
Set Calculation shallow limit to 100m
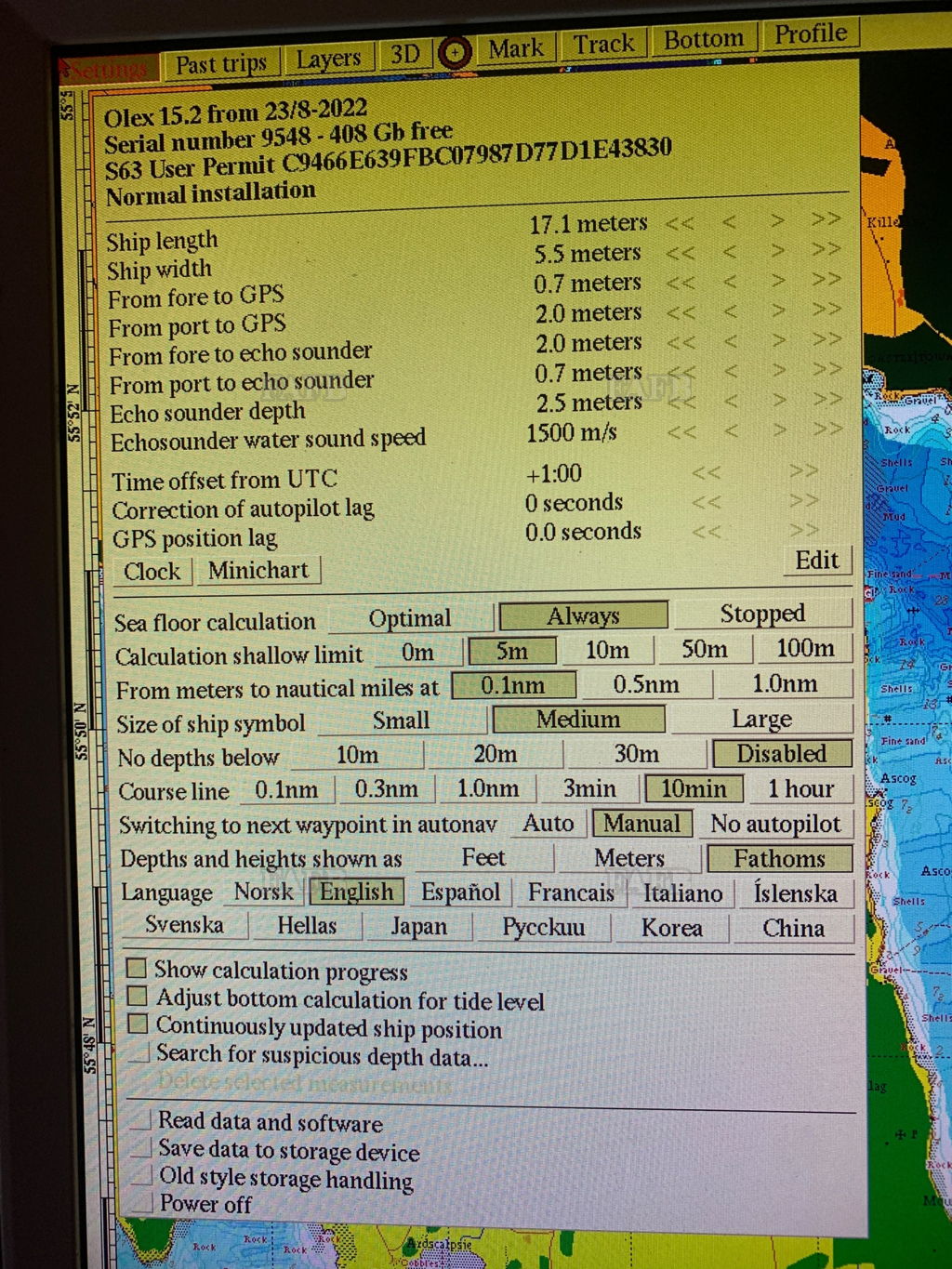[x=805, y=648]
